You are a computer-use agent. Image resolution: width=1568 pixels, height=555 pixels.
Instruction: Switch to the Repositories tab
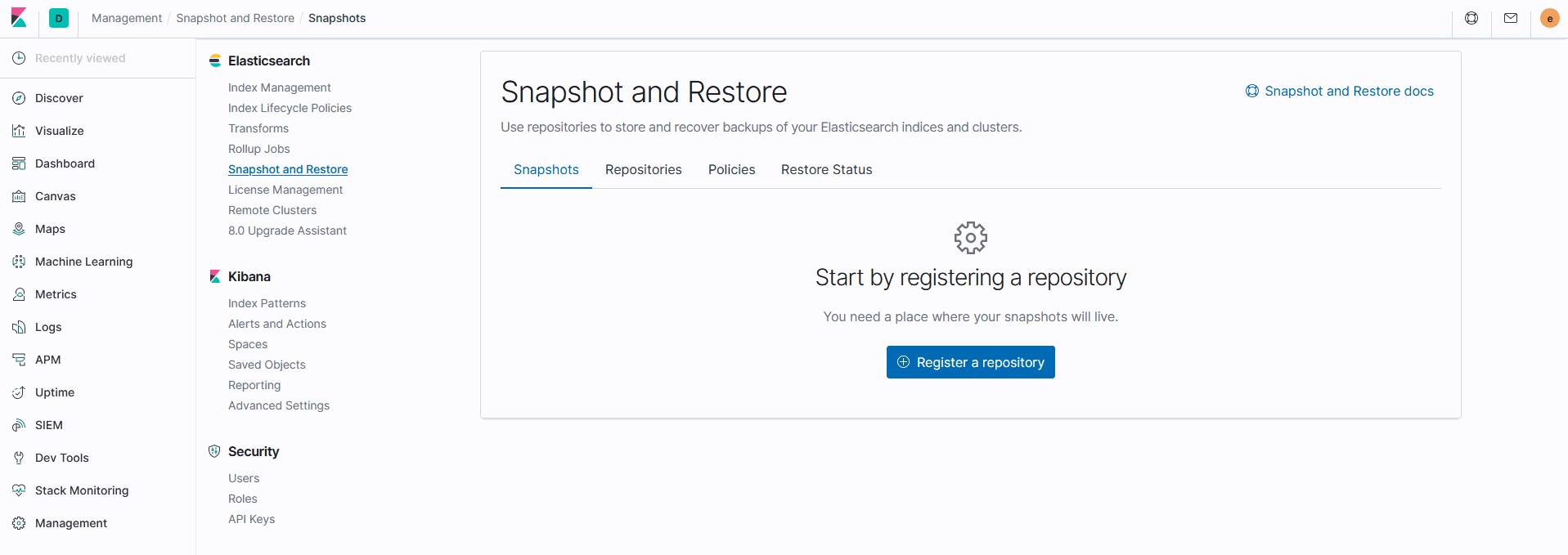(643, 169)
